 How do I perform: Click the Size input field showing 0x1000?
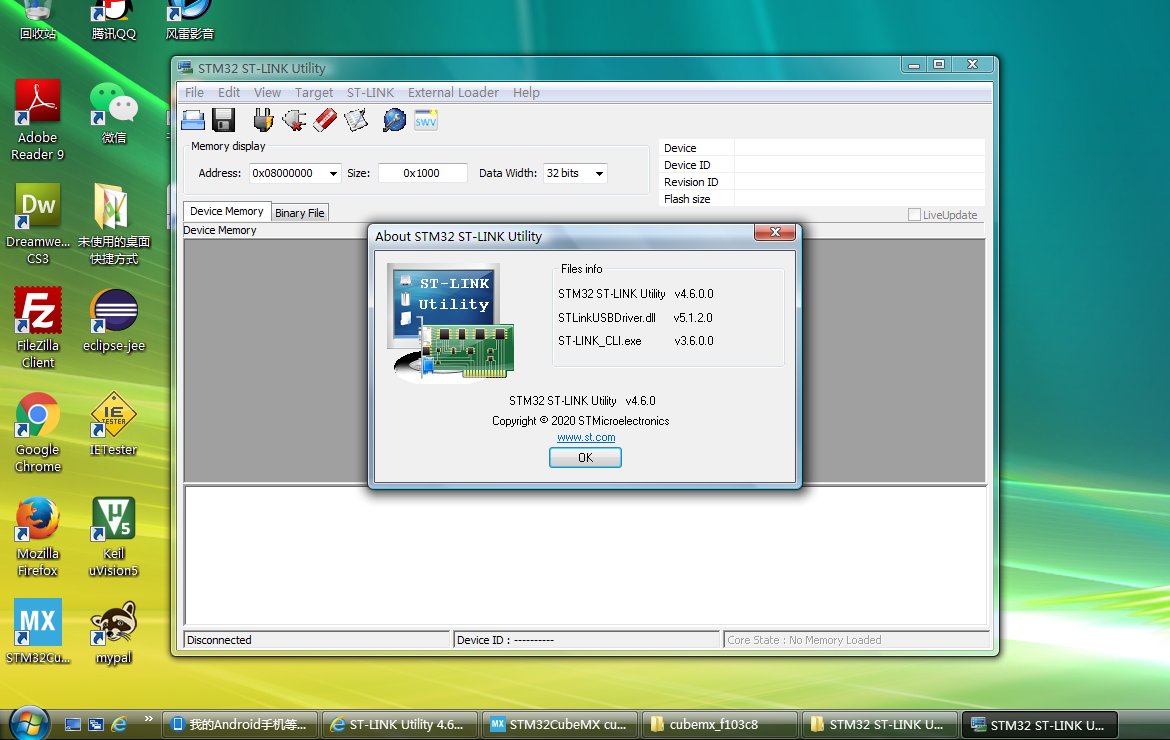tap(422, 173)
